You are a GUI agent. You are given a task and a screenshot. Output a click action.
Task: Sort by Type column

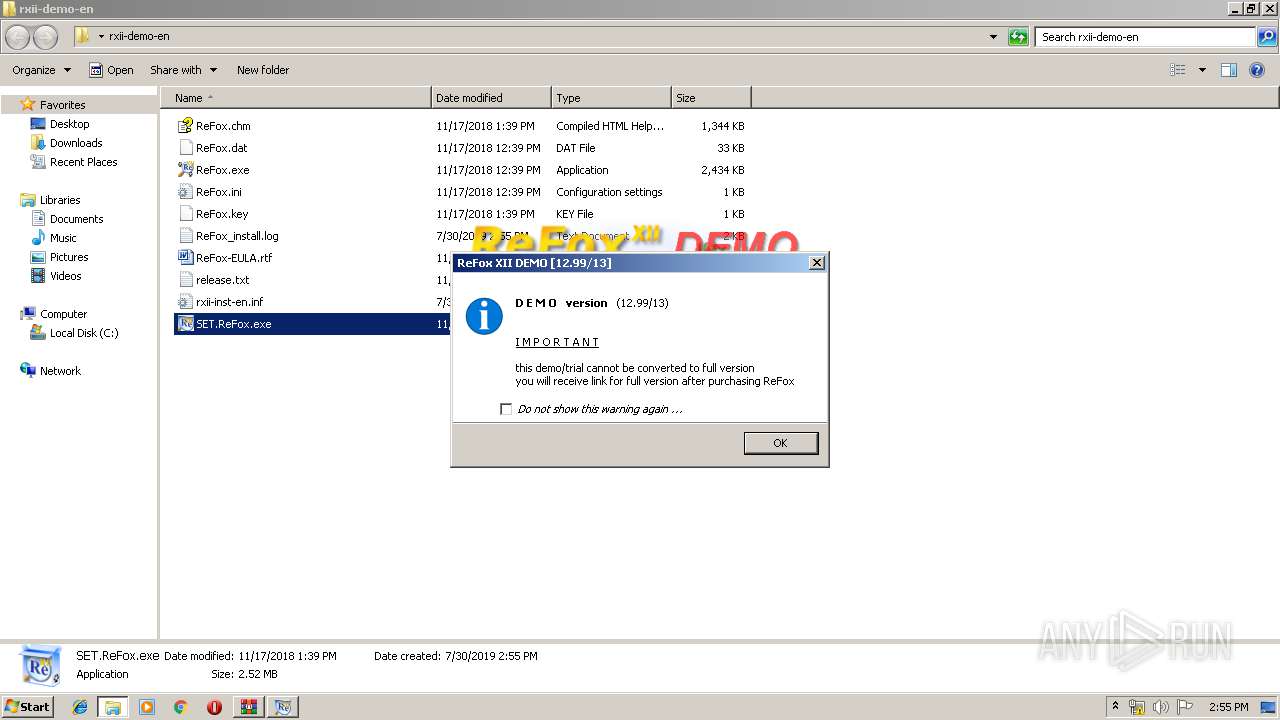(x=611, y=98)
